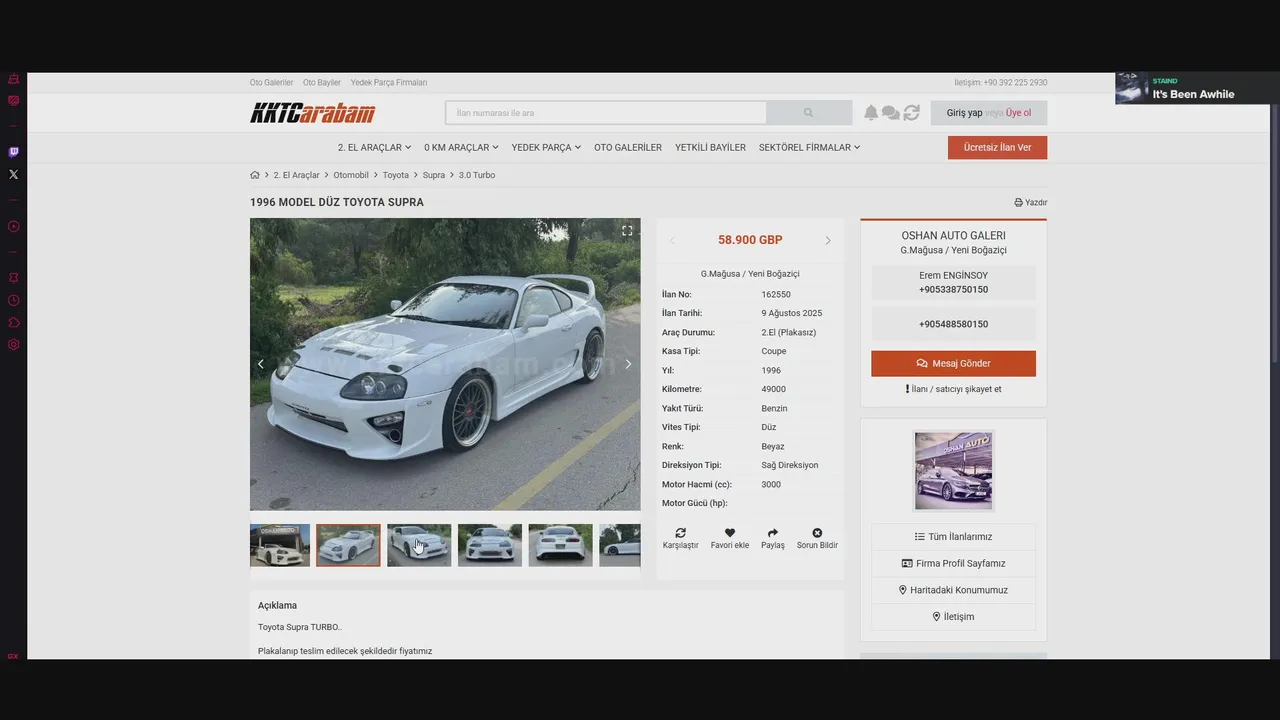Open OTO GALERİLER menu item

(x=628, y=147)
